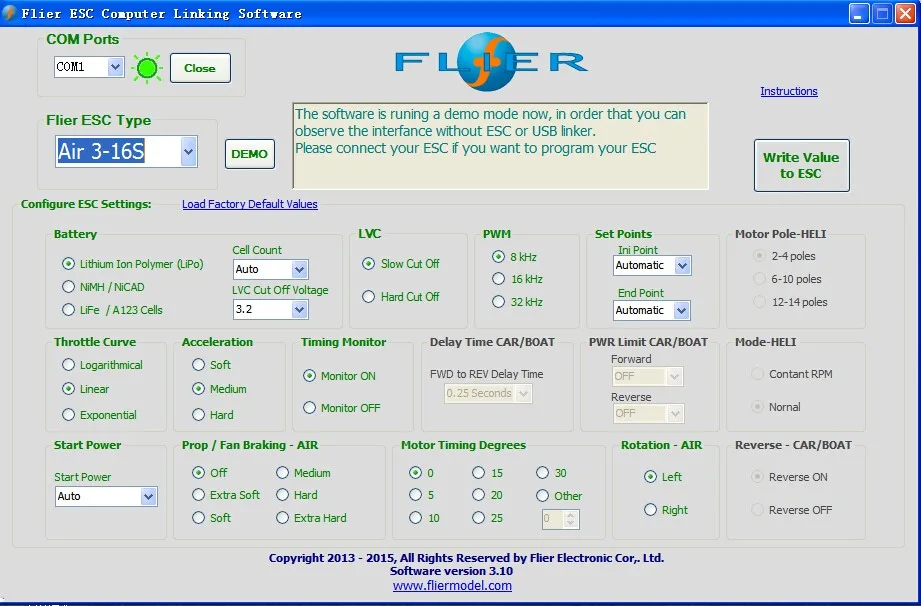Close the COM port connection
The width and height of the screenshot is (921, 606).
point(200,68)
